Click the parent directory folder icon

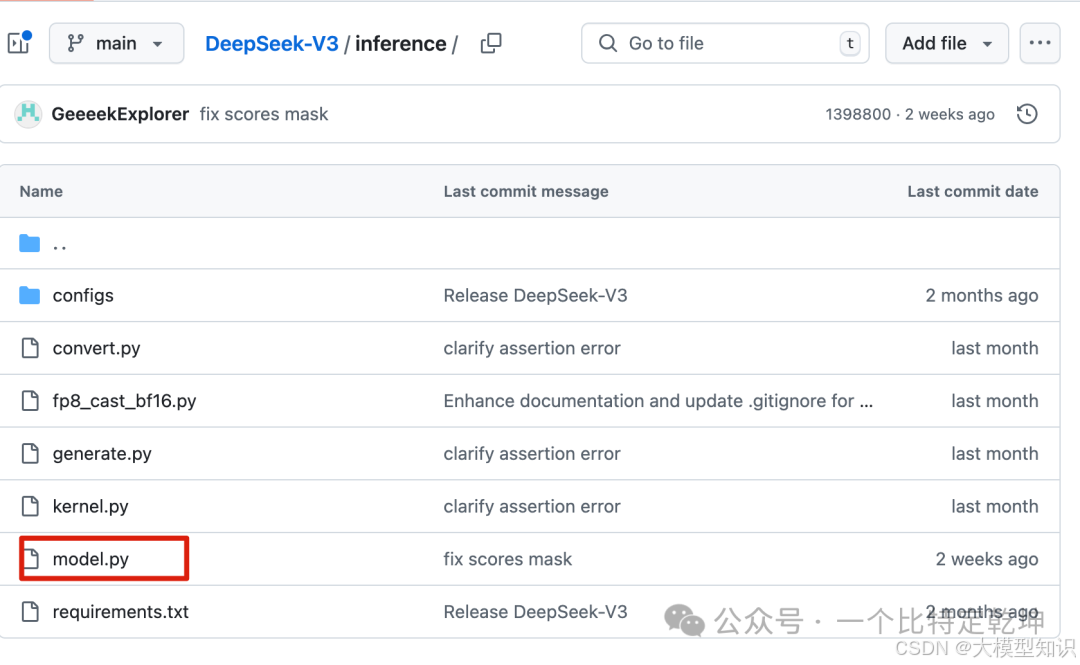pos(30,243)
